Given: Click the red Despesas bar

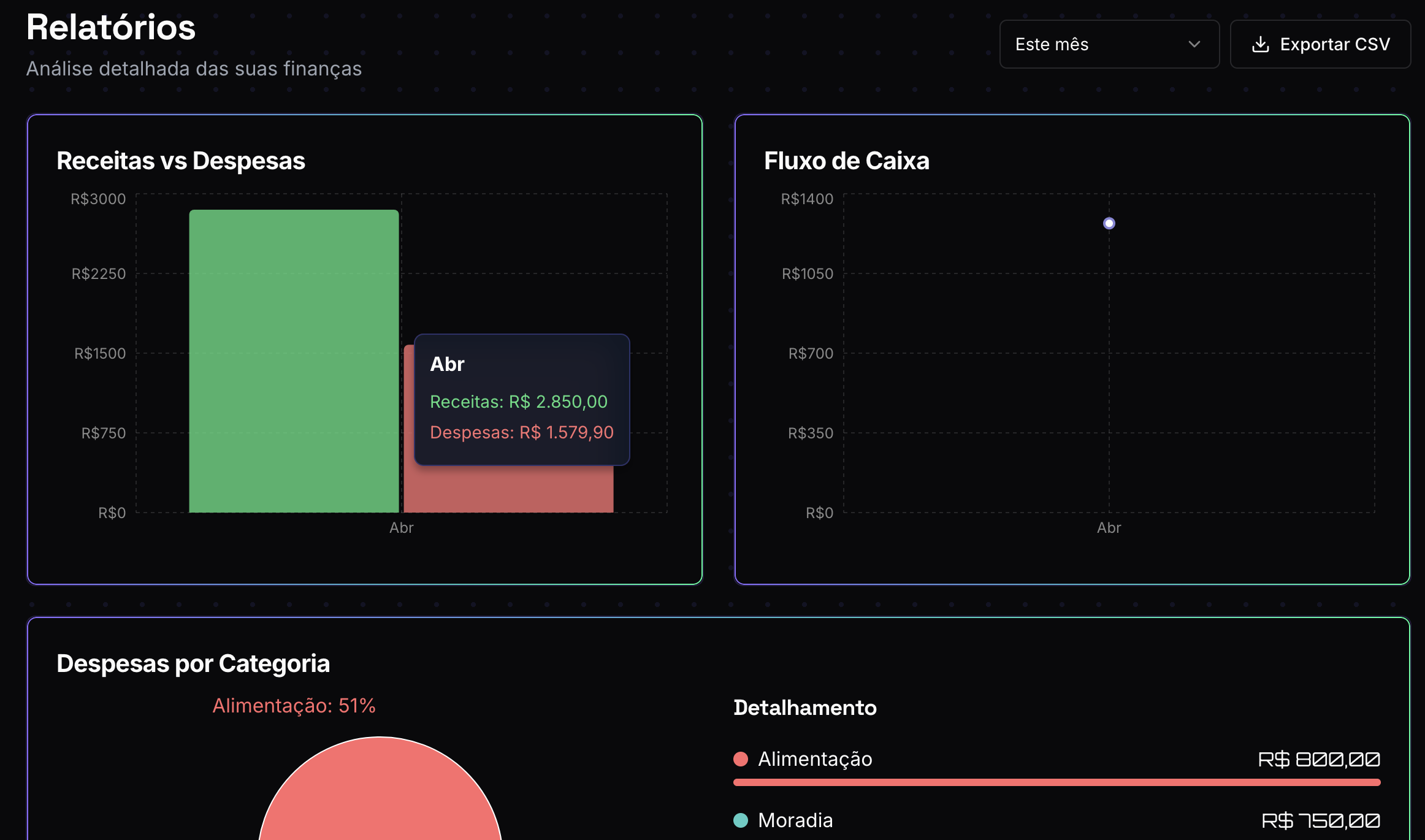Looking at the screenshot, I should (x=508, y=489).
